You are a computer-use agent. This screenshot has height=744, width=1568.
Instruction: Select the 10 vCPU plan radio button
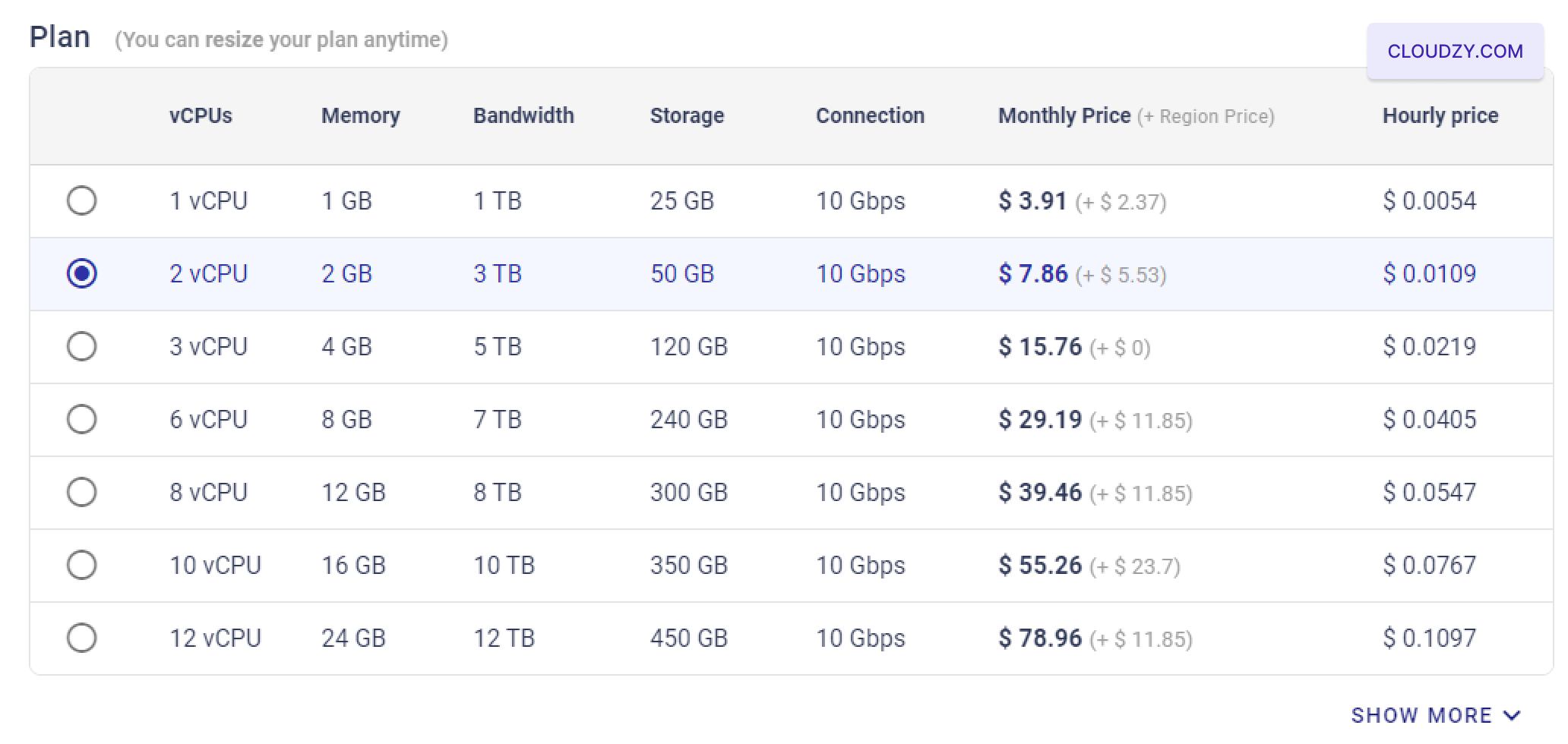(x=81, y=566)
